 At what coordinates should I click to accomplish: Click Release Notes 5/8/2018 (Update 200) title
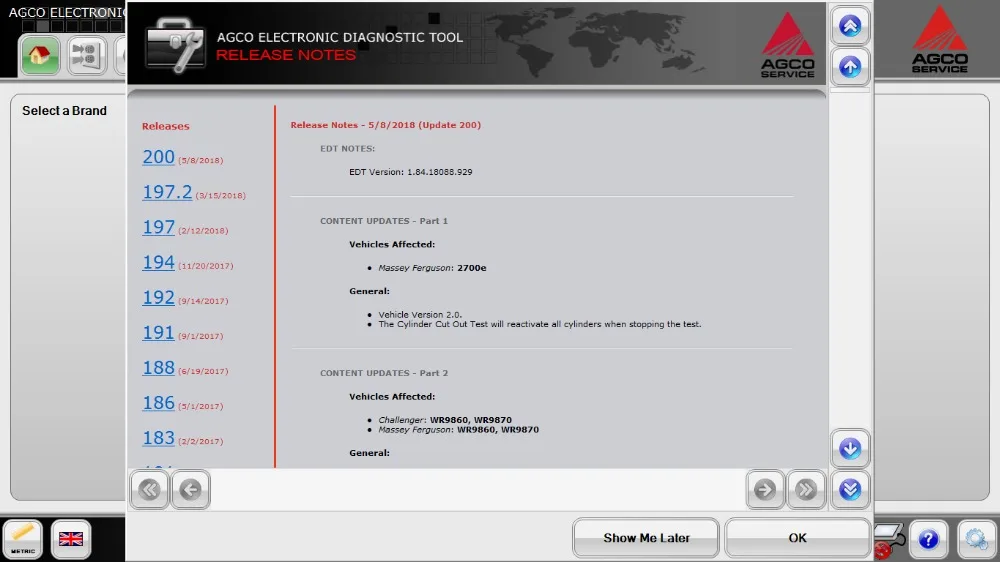tap(385, 125)
